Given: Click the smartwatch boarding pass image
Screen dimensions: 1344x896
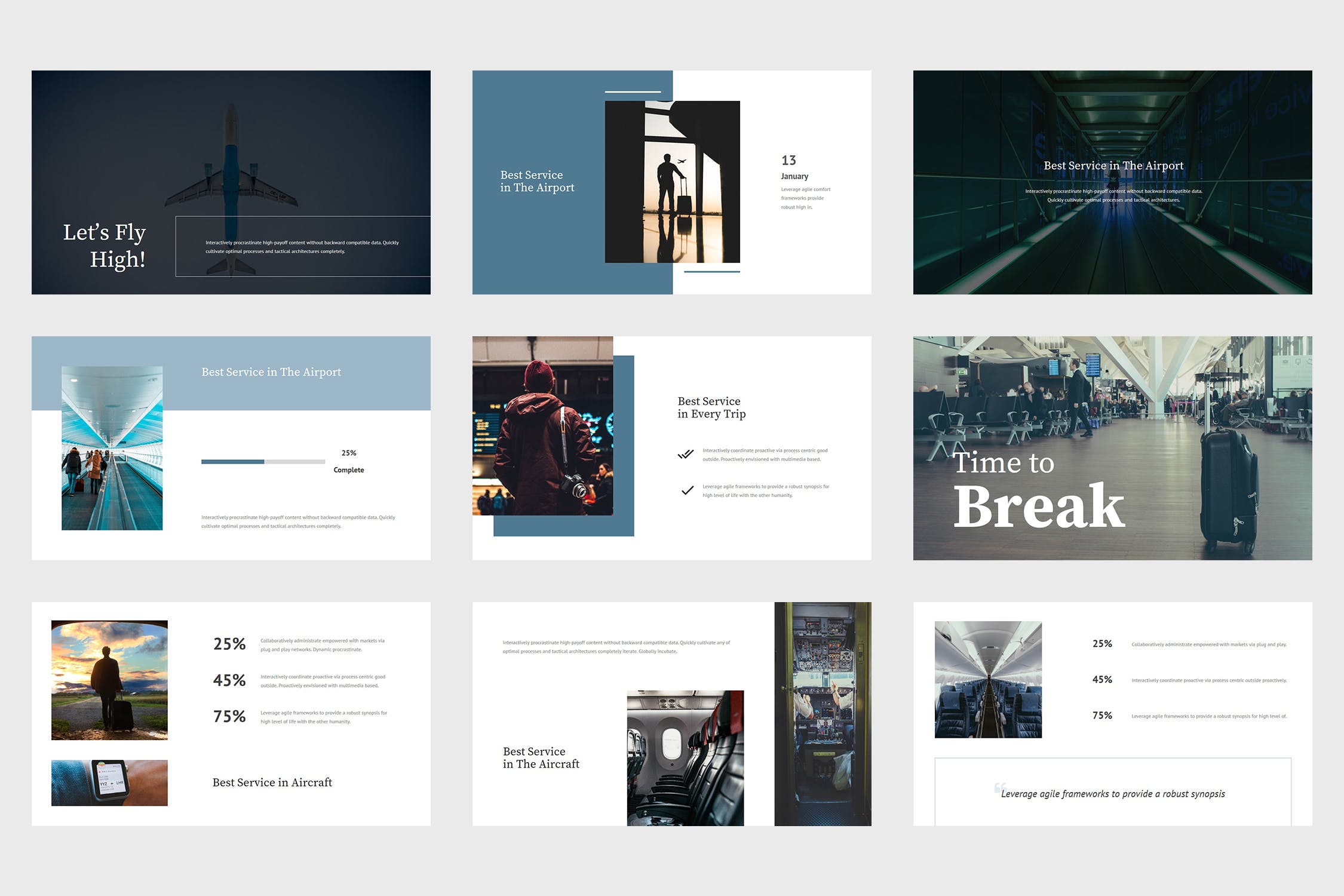Looking at the screenshot, I should [109, 783].
